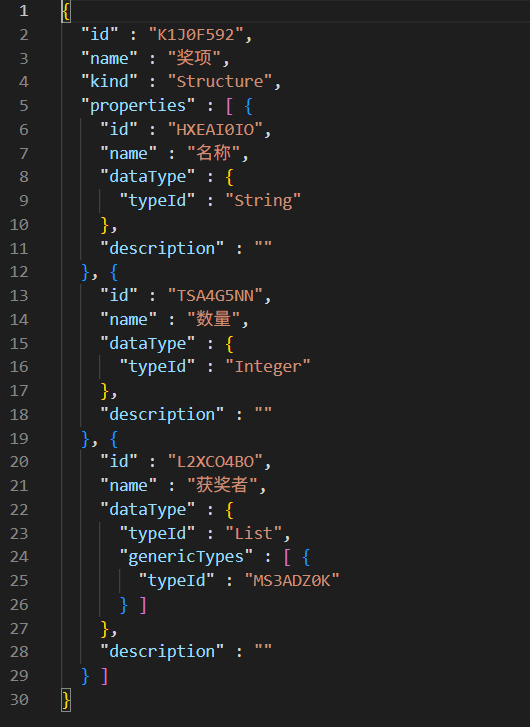
Task: Click the yellow closing brace on line 27
Action: pyautogui.click(x=105, y=628)
